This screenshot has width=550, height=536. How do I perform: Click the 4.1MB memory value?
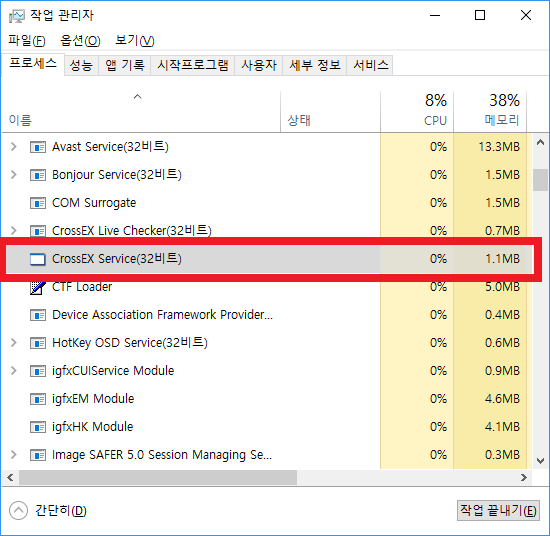(x=502, y=427)
